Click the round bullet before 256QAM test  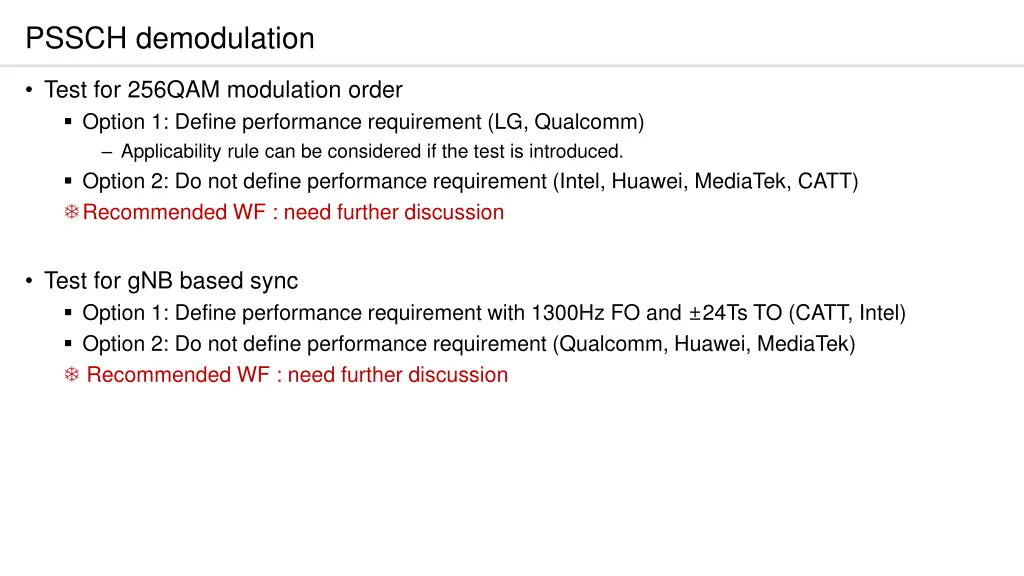[29, 89]
